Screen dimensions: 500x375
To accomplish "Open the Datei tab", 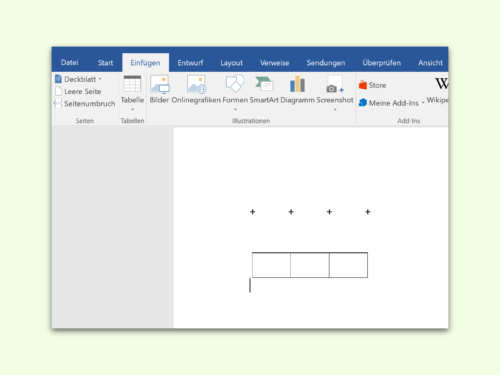I will [69, 63].
